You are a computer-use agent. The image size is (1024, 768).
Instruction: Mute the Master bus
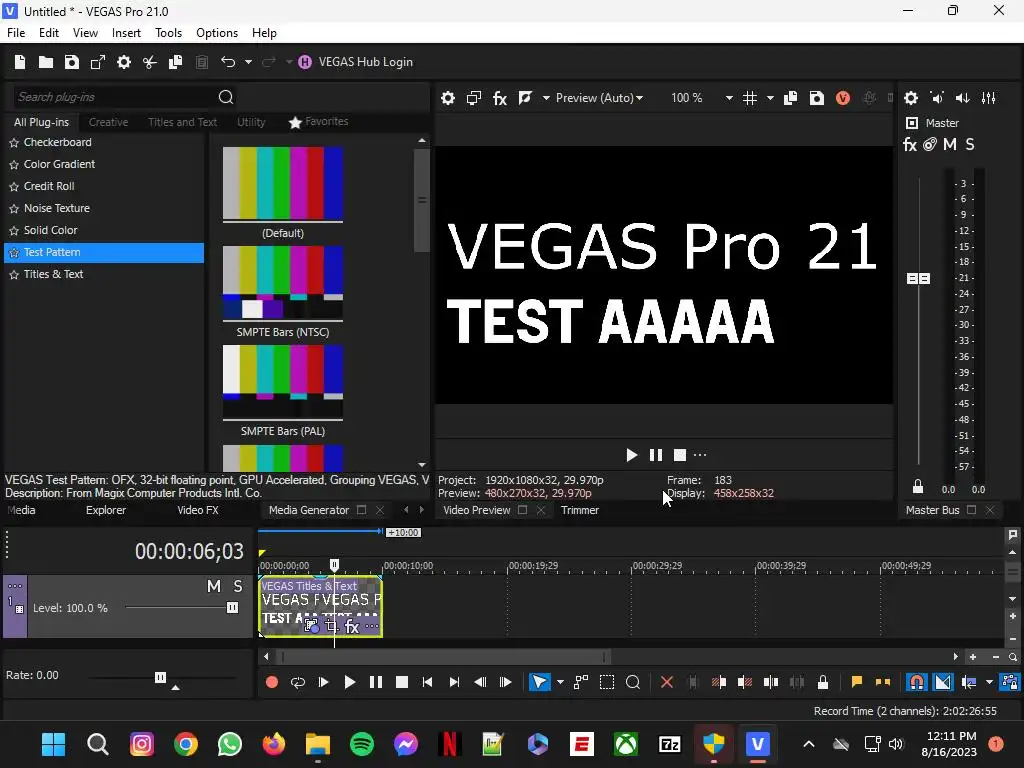point(950,144)
